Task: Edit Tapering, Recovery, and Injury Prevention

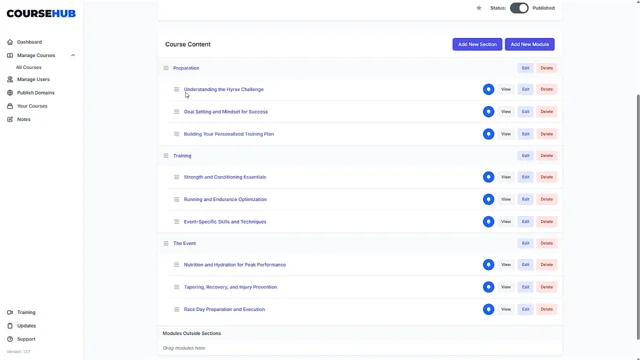Action: tap(525, 287)
